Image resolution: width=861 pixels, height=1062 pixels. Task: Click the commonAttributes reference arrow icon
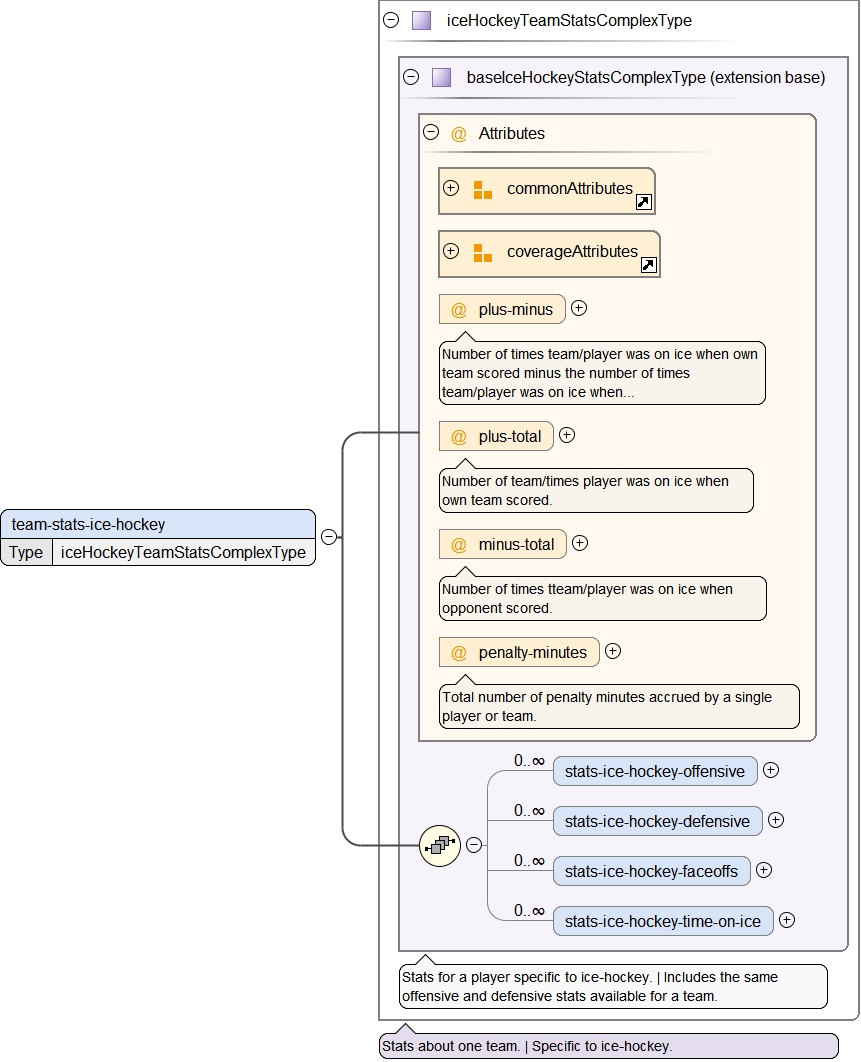(644, 203)
